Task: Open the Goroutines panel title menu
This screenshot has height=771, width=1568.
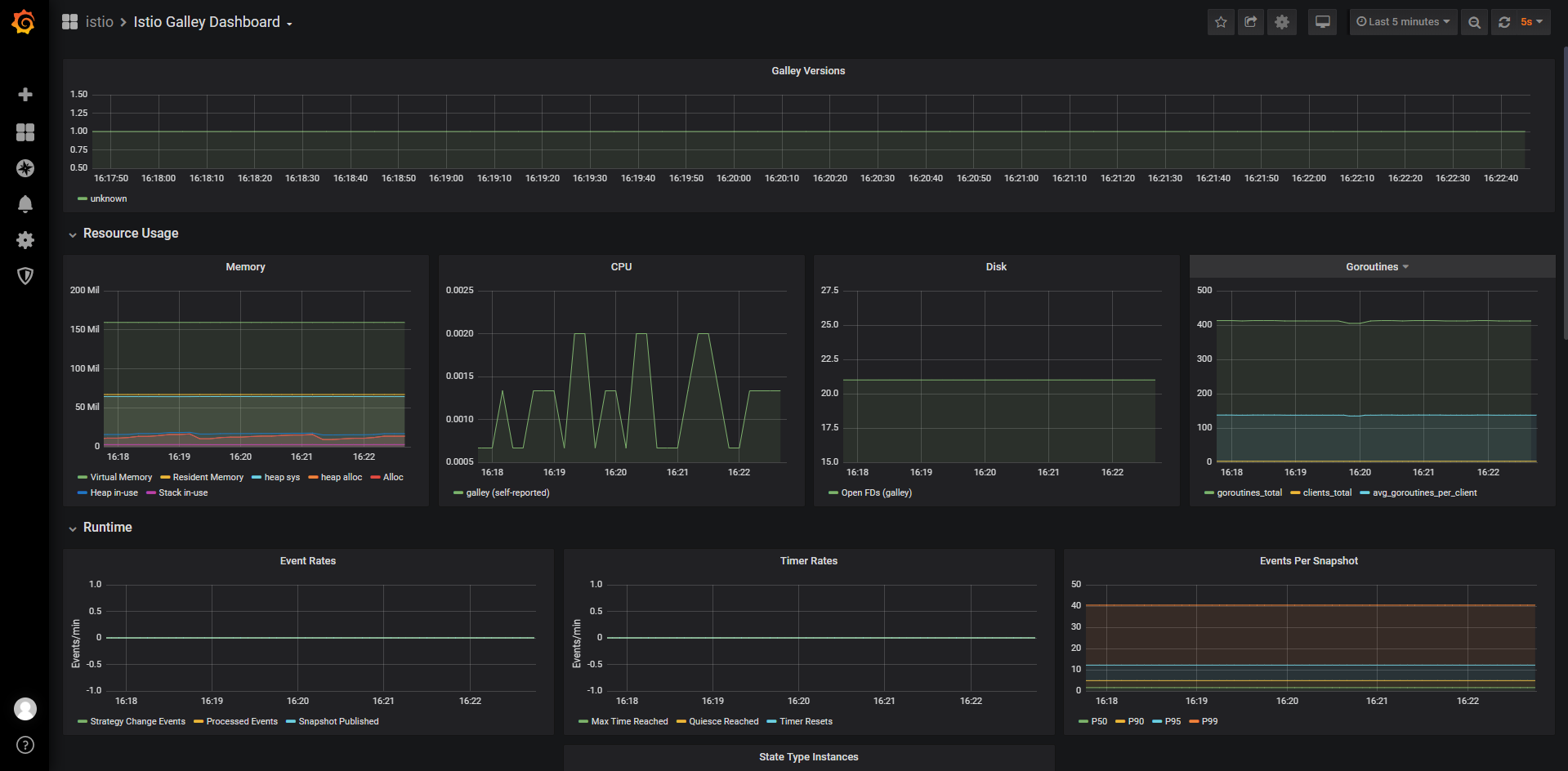Action: coord(1377,267)
